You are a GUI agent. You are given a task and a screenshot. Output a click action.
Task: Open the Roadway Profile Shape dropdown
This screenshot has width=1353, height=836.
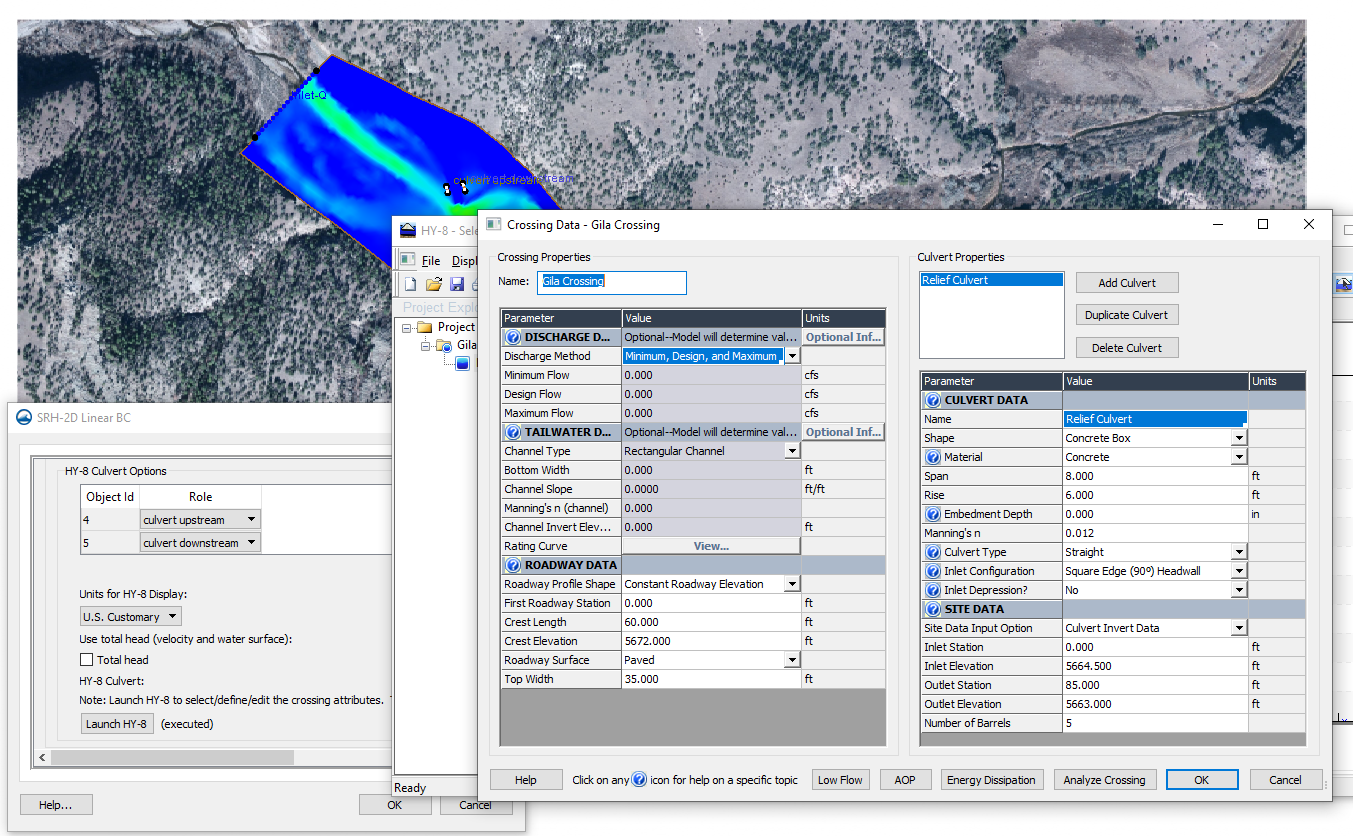click(792, 584)
